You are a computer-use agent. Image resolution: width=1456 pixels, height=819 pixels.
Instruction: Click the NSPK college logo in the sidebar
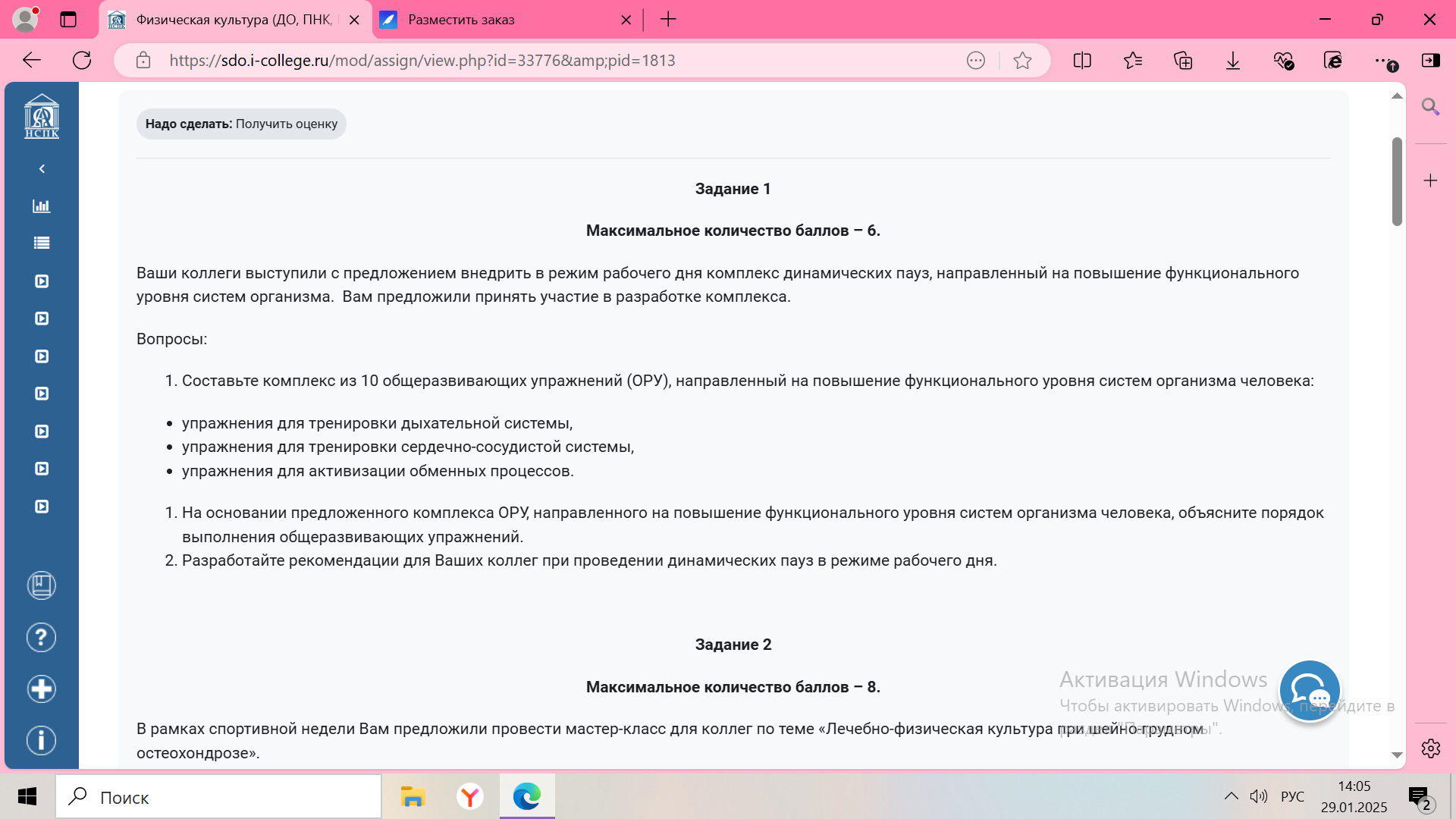42,116
